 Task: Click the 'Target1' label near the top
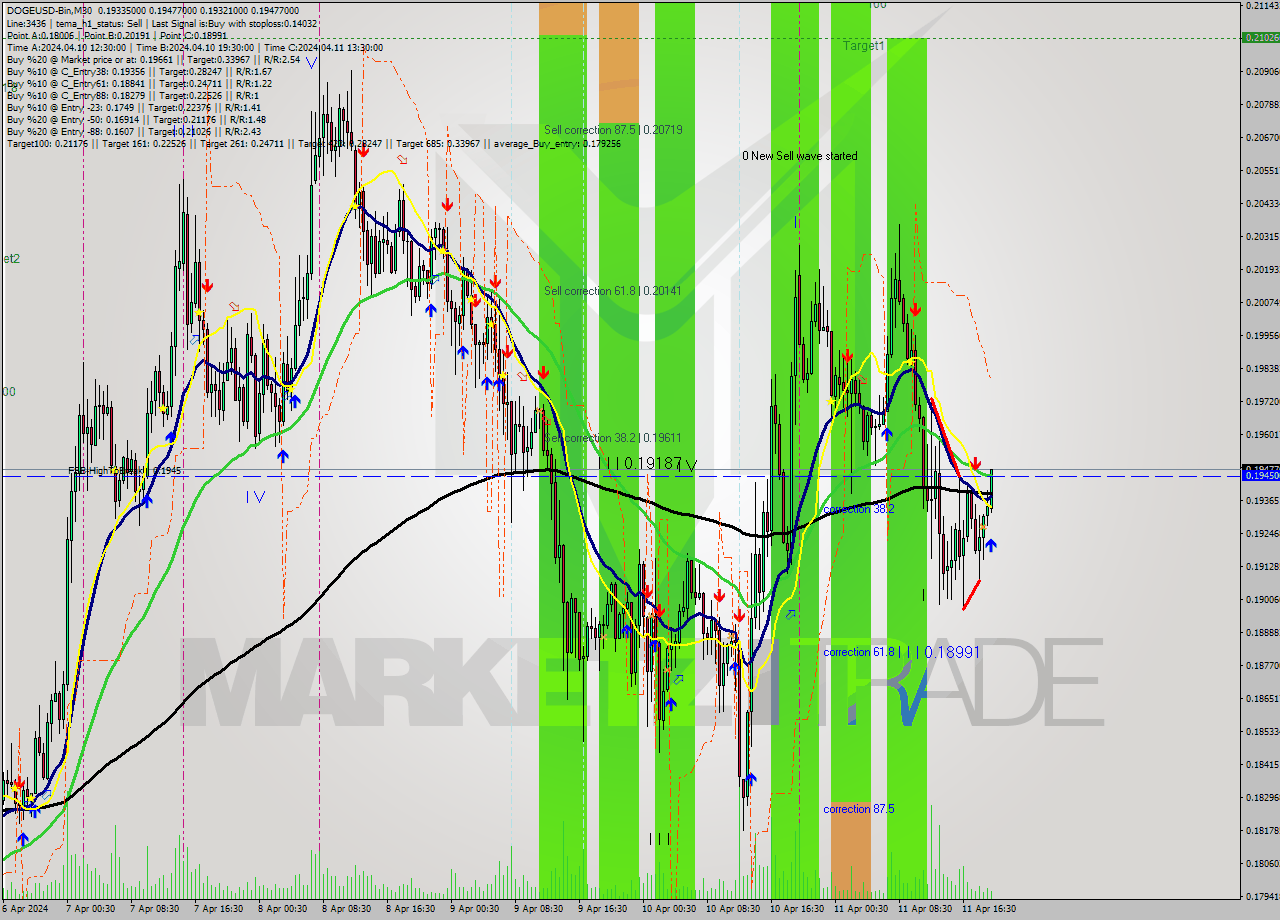[863, 46]
